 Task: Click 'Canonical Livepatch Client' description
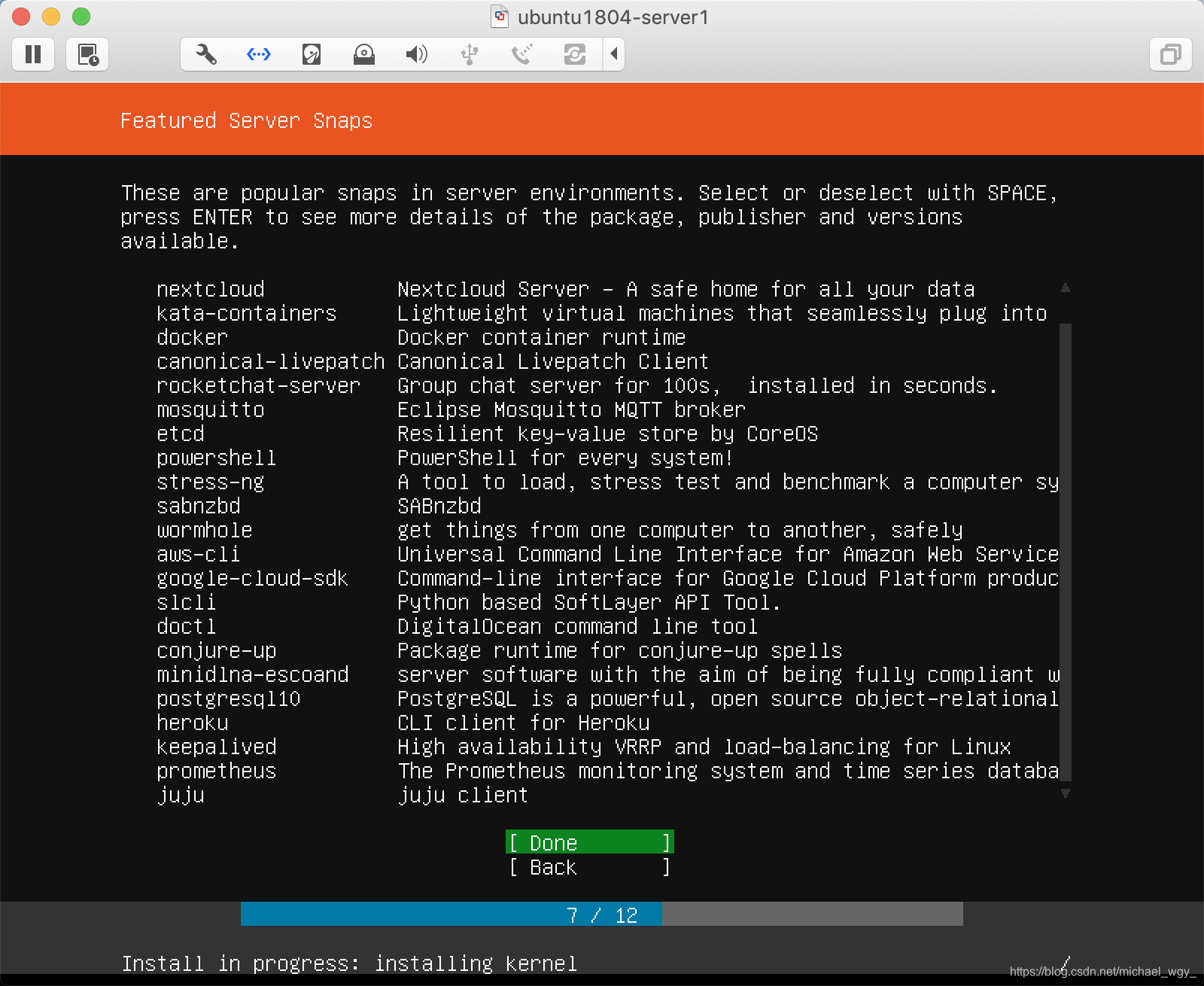pos(553,361)
